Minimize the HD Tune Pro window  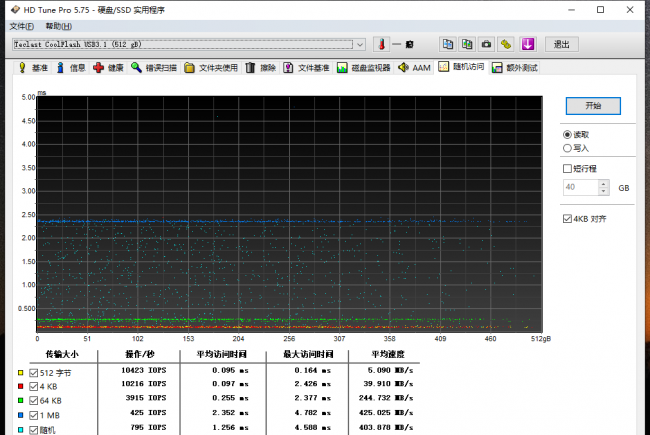coord(571,10)
